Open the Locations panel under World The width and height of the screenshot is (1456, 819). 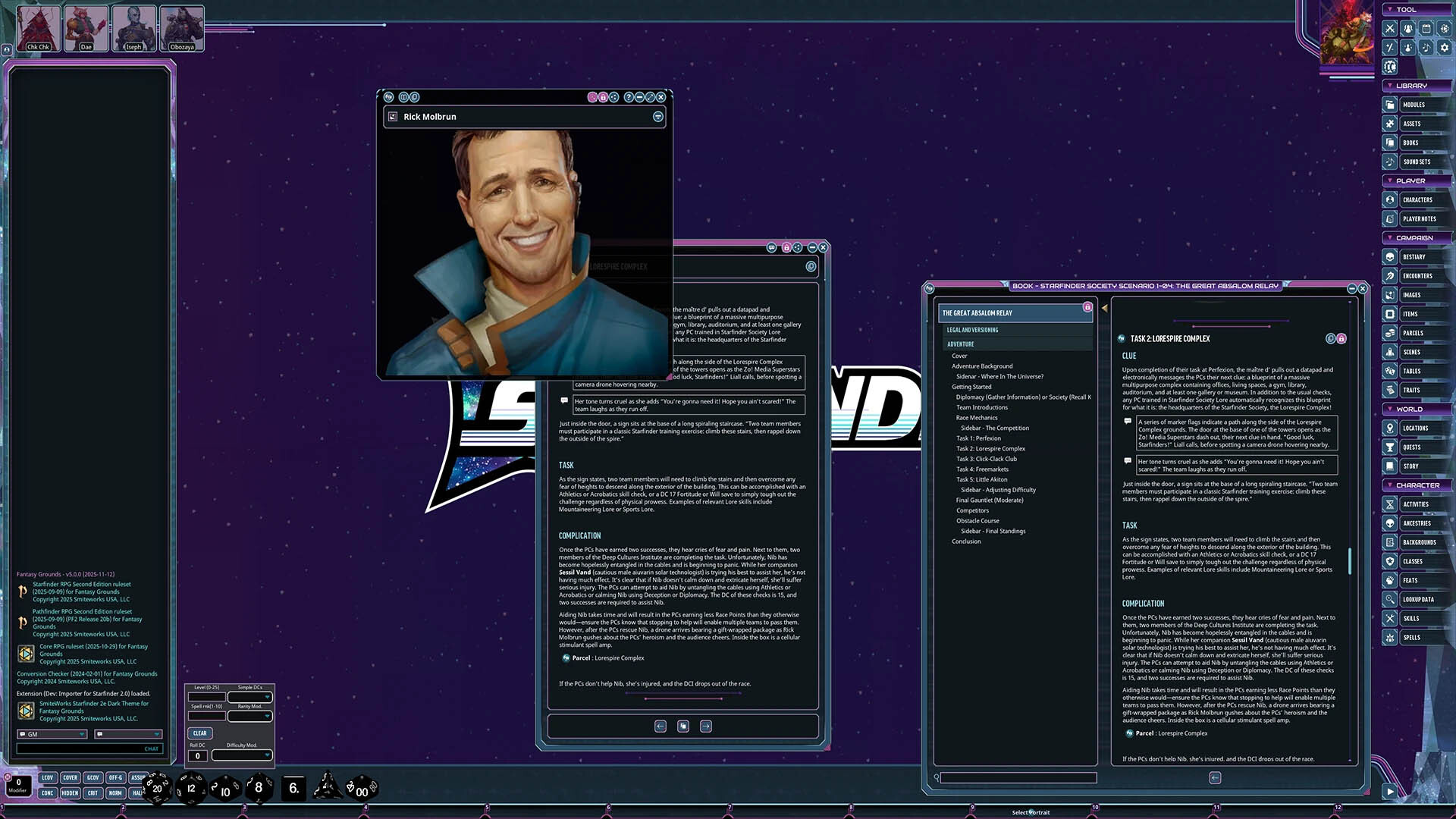click(1414, 428)
